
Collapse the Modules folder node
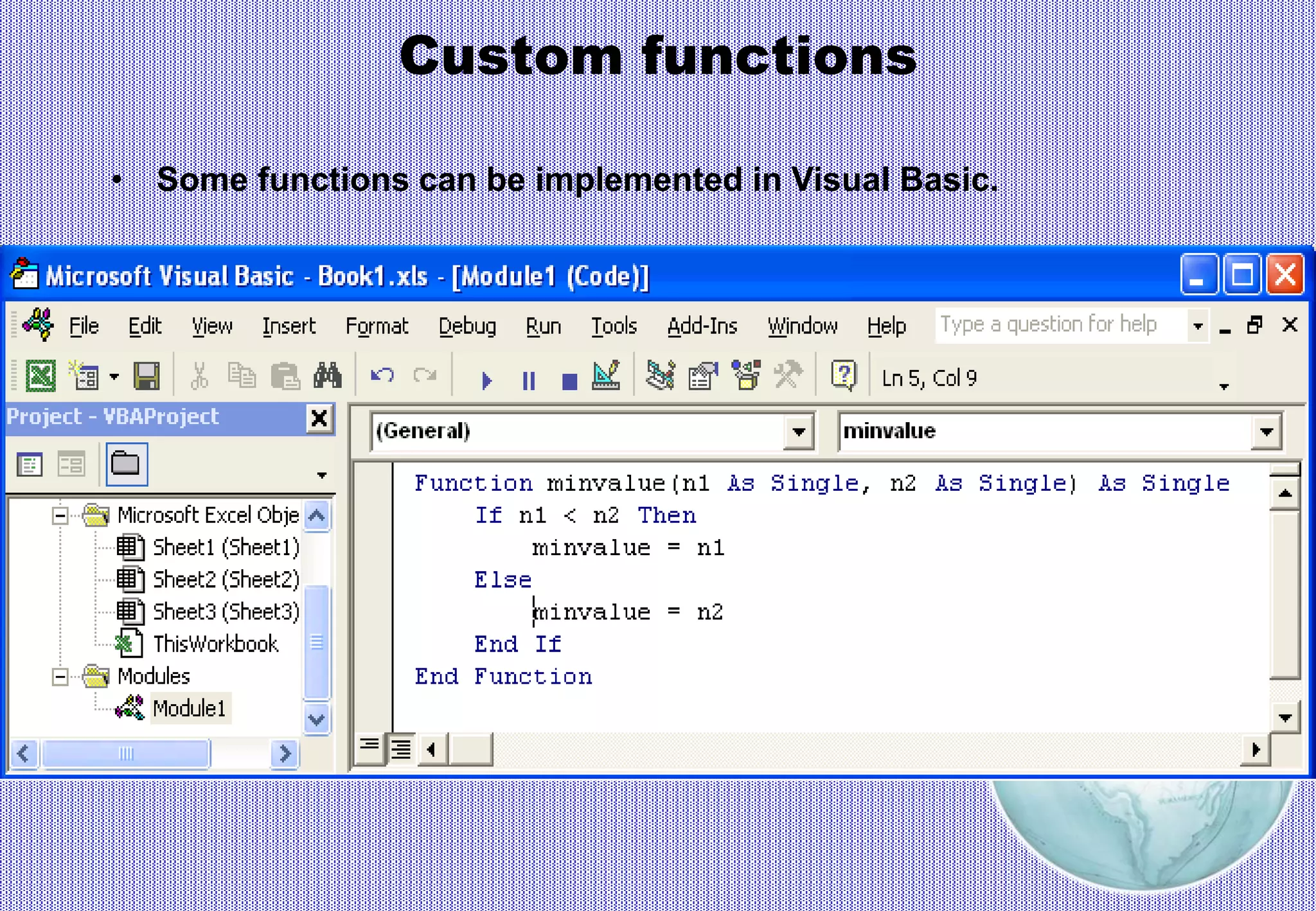coord(60,677)
